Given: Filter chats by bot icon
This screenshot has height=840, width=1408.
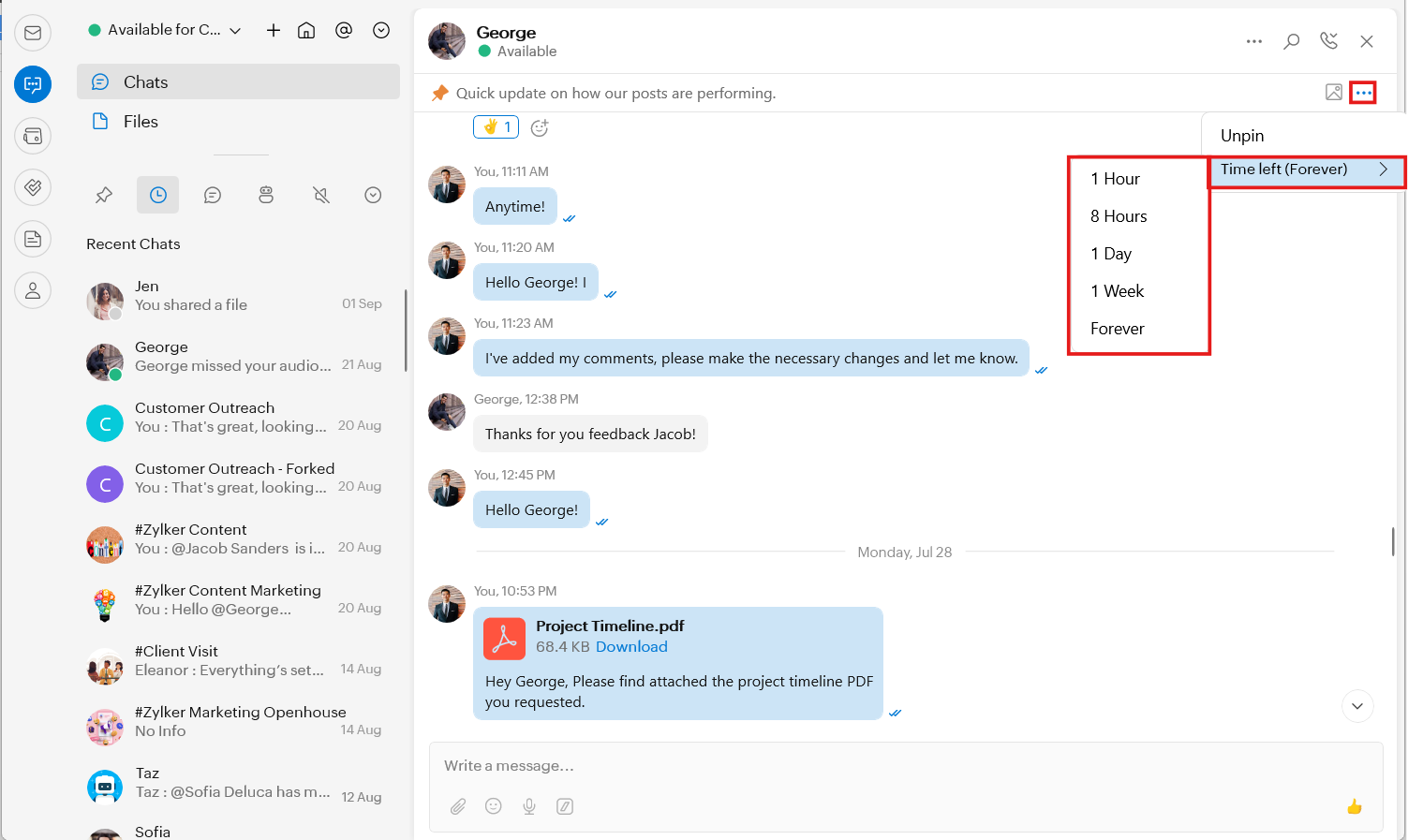Looking at the screenshot, I should point(266,195).
